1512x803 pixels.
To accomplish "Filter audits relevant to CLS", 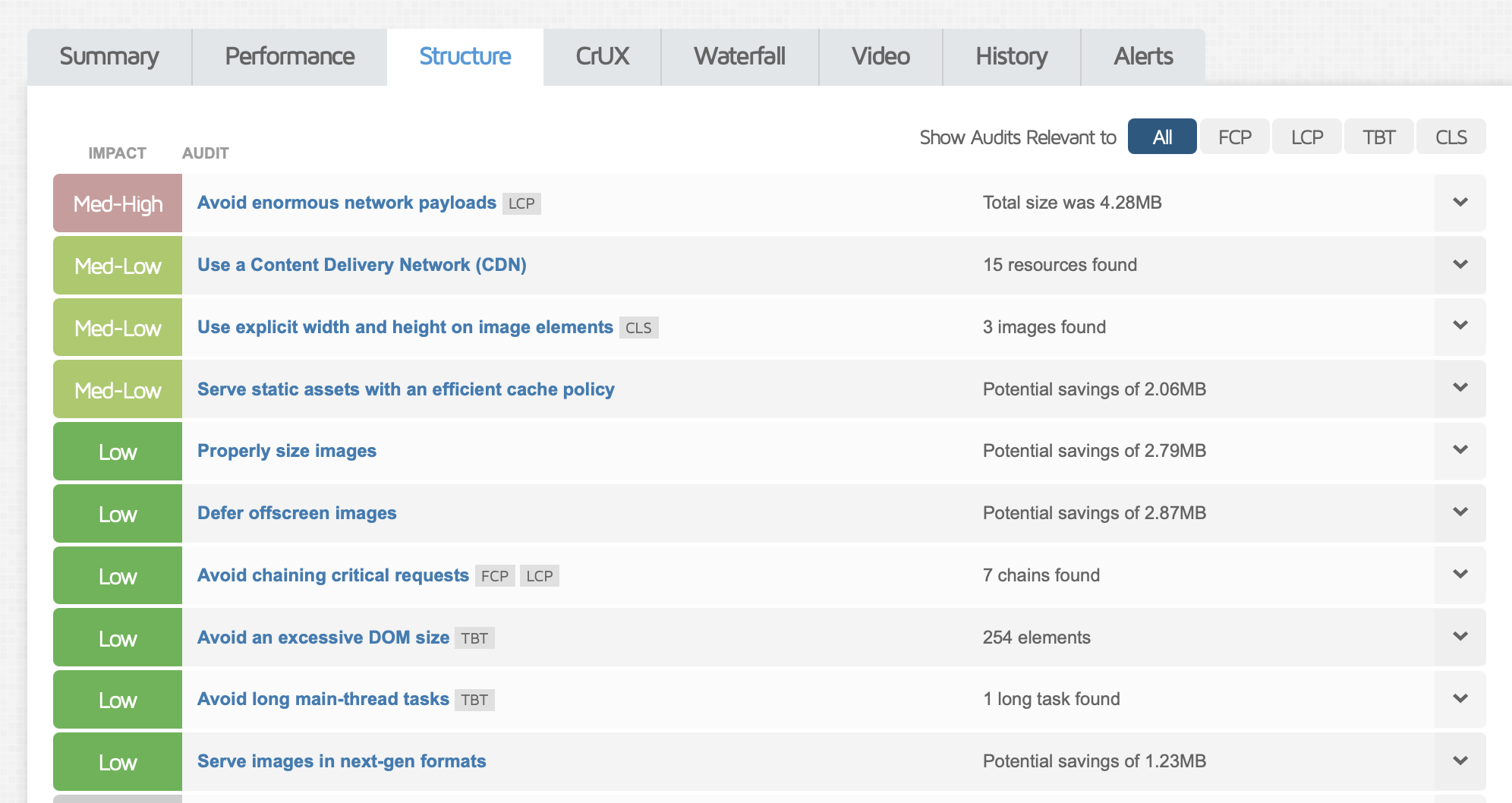I will (x=1451, y=137).
